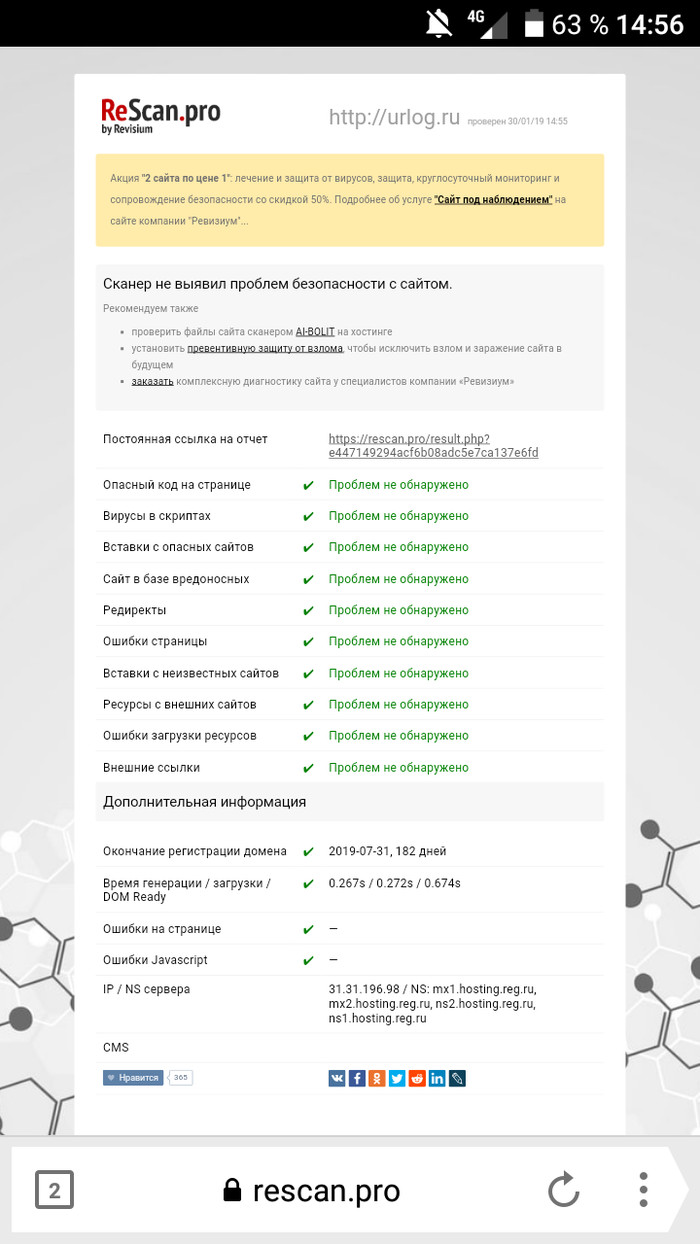Tap the rescan.pro address bar
The image size is (700, 1244).
pos(326,1191)
